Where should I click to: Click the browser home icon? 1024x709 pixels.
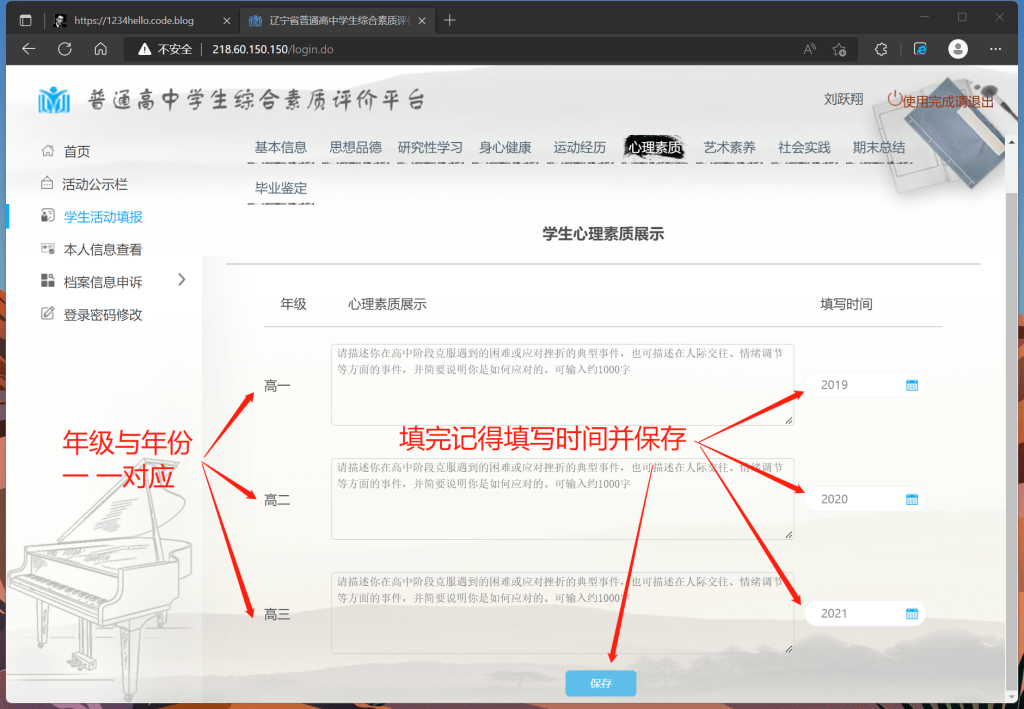(x=101, y=49)
